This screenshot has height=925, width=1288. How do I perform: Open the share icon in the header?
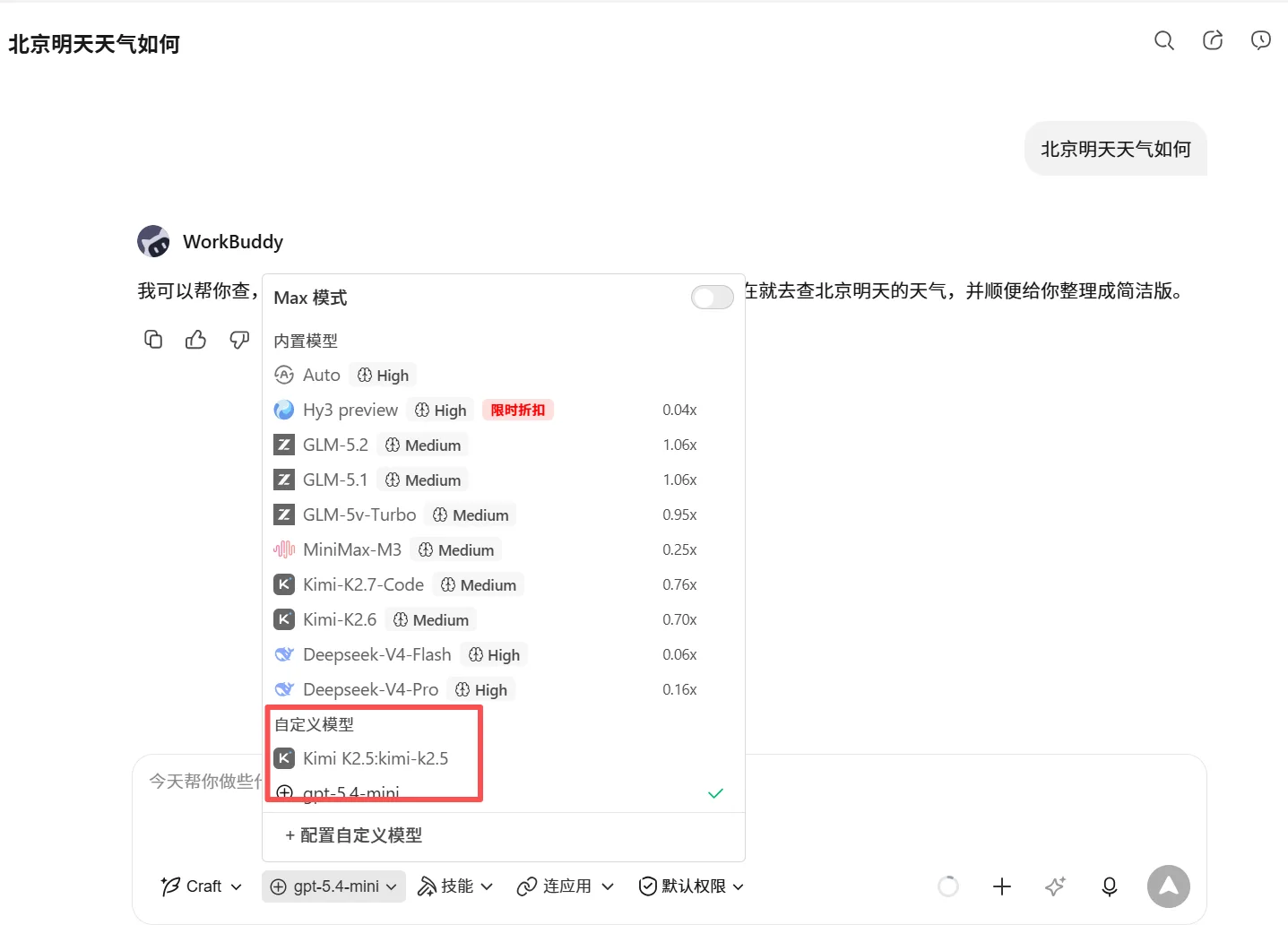pyautogui.click(x=1213, y=40)
